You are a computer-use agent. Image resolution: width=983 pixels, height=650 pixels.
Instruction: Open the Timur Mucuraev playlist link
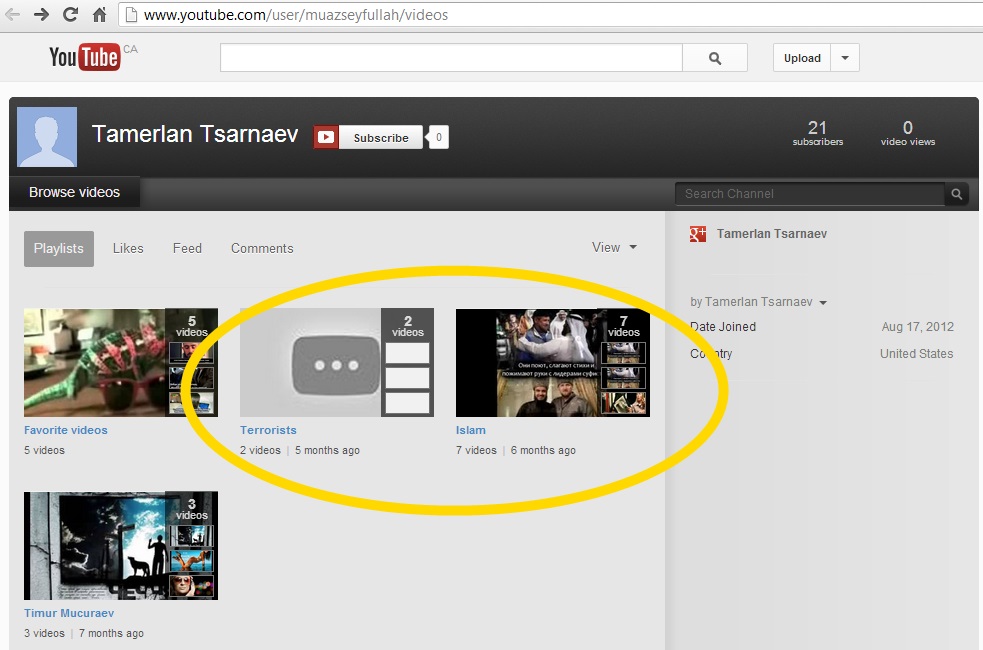tap(69, 613)
